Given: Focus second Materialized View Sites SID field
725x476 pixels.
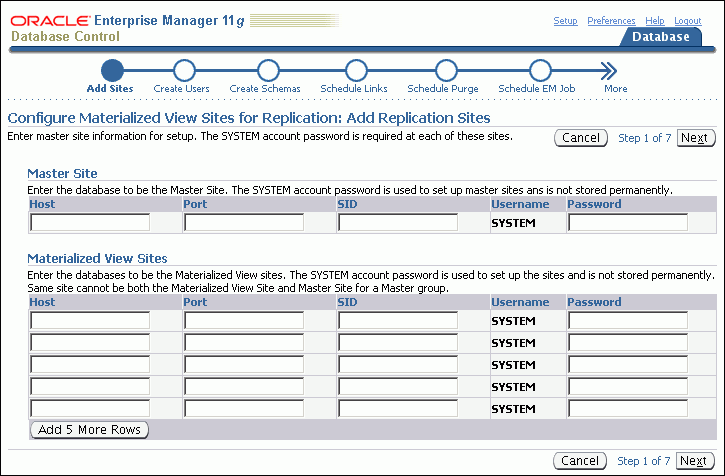Looking at the screenshot, I should point(398,342).
